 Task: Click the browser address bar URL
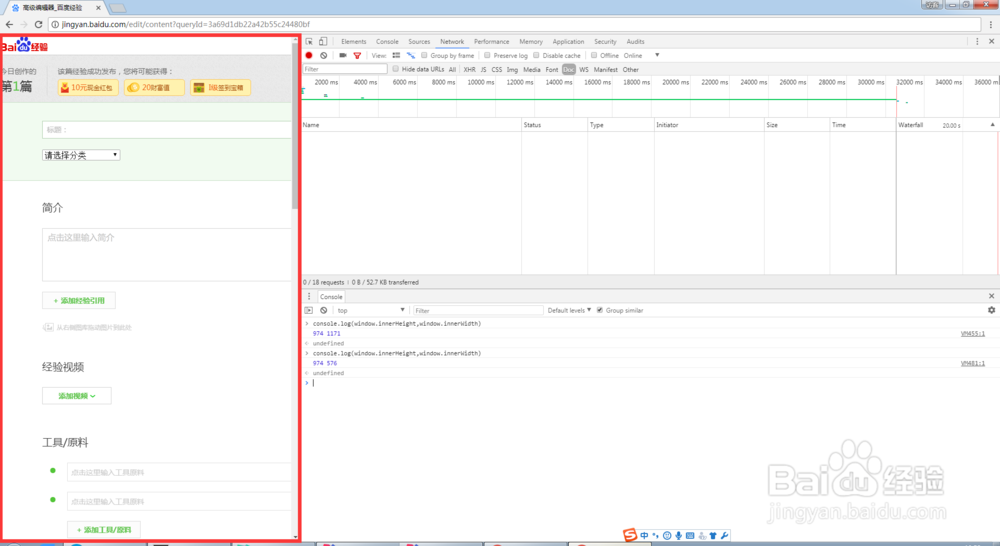[186, 24]
